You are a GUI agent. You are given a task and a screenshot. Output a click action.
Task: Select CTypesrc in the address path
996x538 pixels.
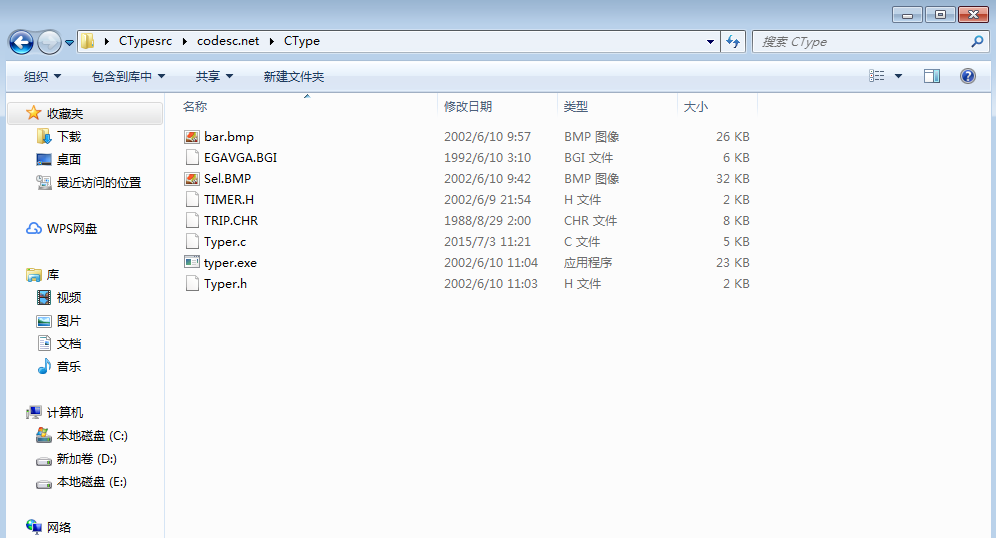pyautogui.click(x=145, y=41)
